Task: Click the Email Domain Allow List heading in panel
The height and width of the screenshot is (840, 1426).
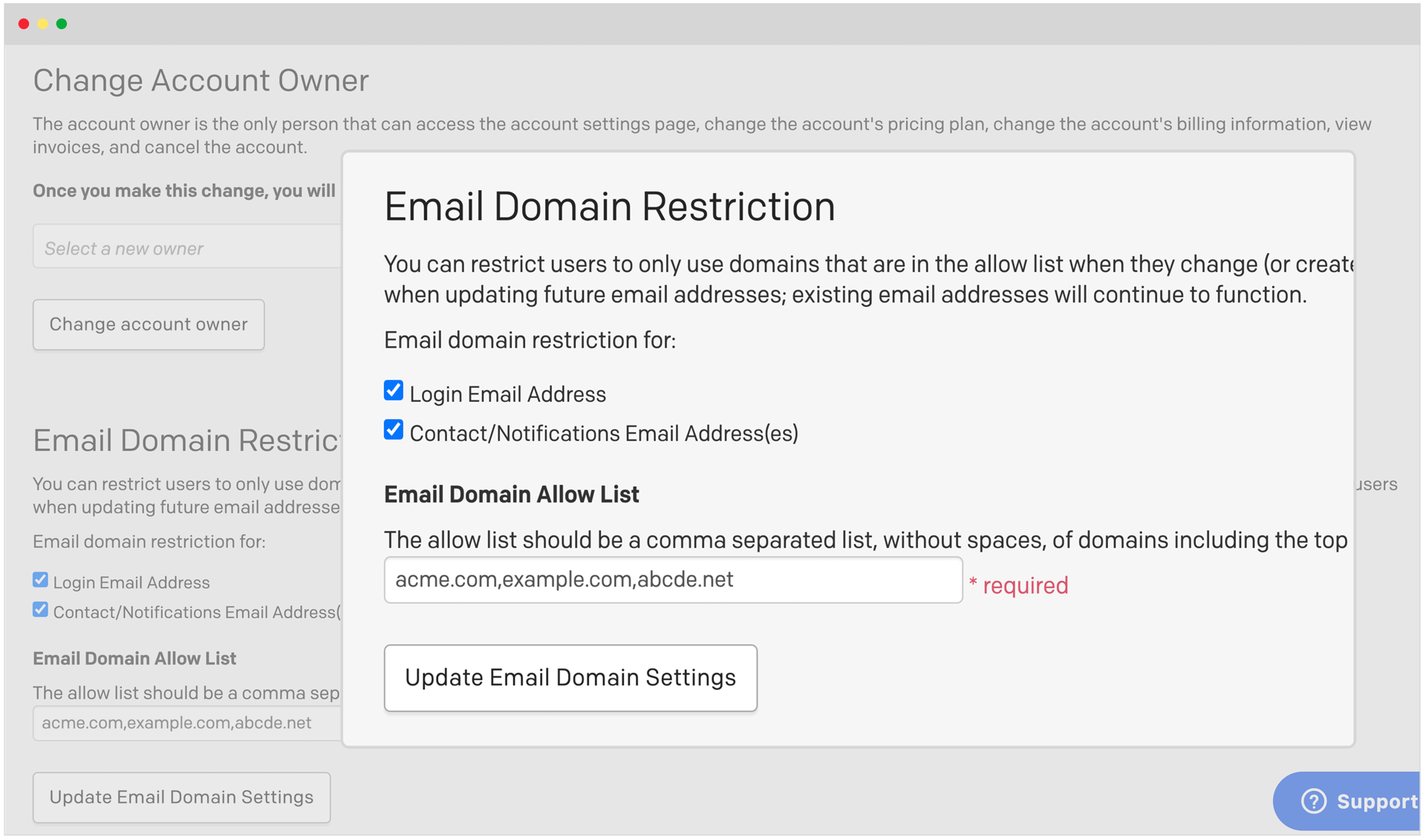Action: 511,495
